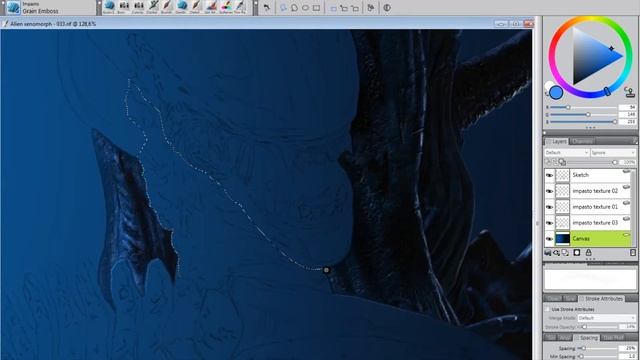Open the Spacing tab
Viewport: 640px width, 360px height.
pos(586,338)
